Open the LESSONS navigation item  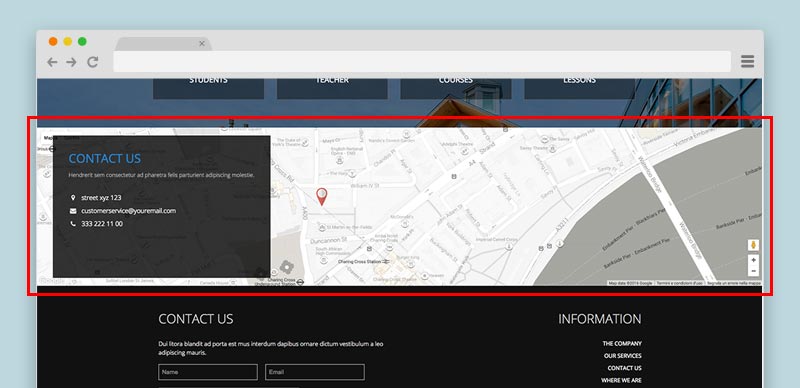click(x=580, y=88)
